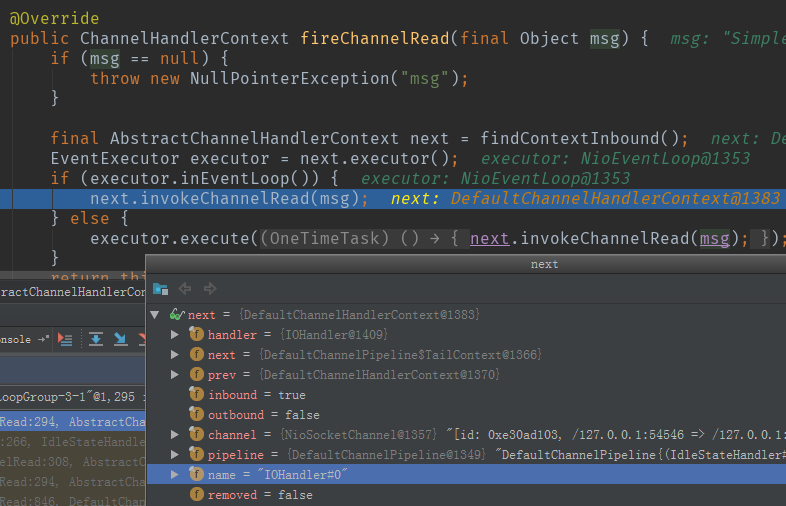Click the (OneTimeTask) cast in executor.execute
The image size is (786, 506).
325,239
